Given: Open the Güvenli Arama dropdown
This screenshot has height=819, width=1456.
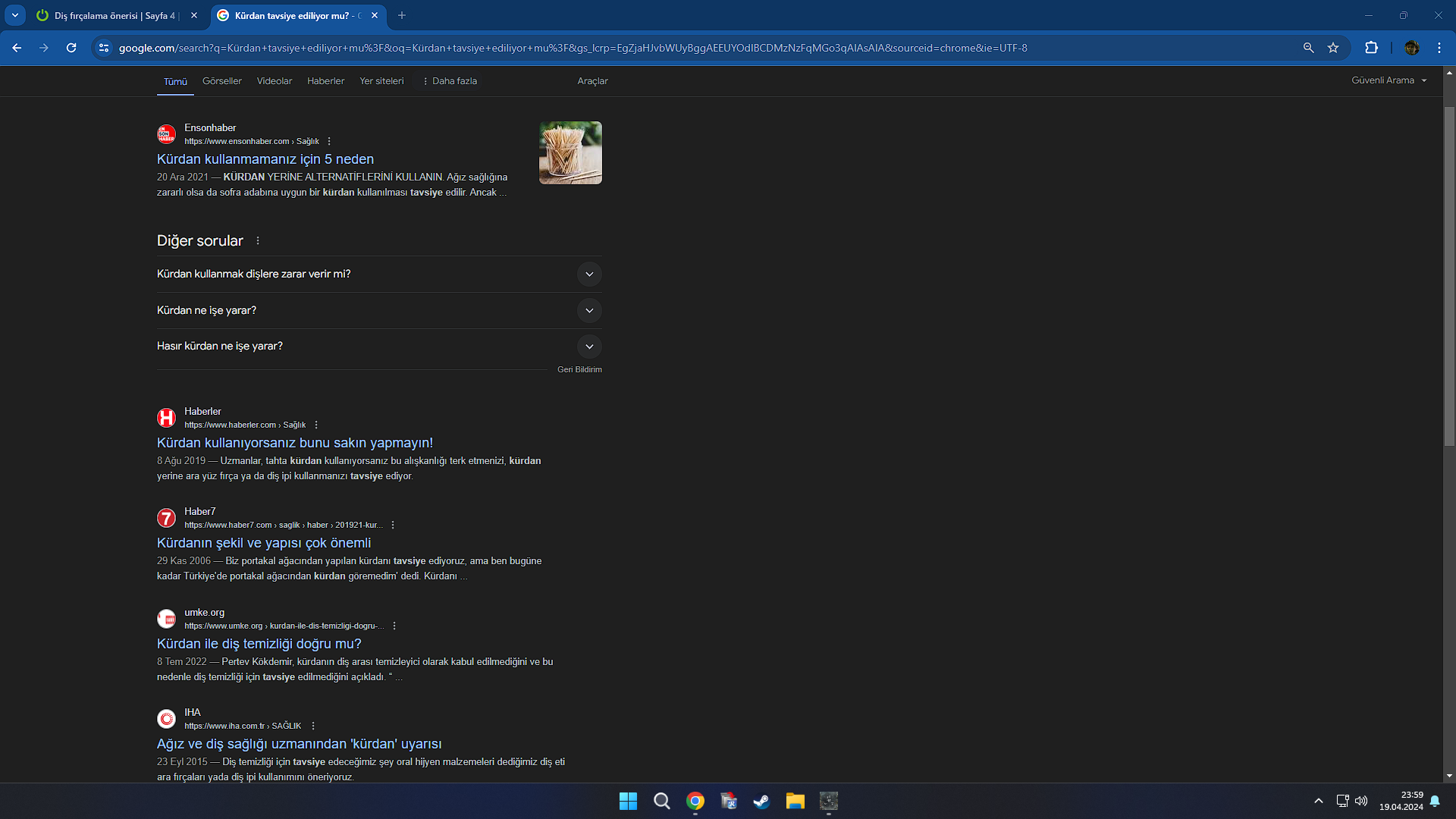Looking at the screenshot, I should pyautogui.click(x=1389, y=80).
